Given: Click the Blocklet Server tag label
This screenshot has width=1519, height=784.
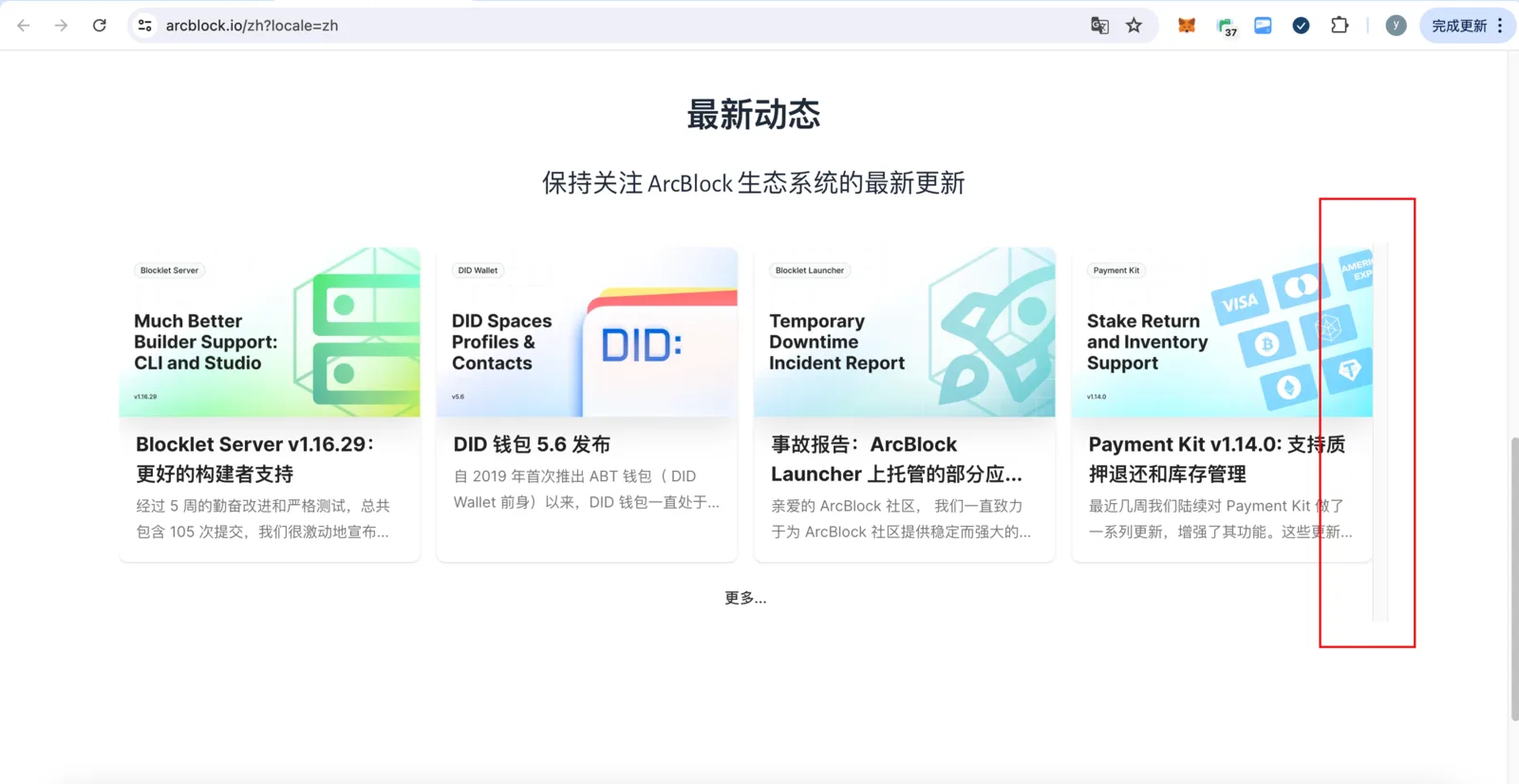Looking at the screenshot, I should coord(169,271).
